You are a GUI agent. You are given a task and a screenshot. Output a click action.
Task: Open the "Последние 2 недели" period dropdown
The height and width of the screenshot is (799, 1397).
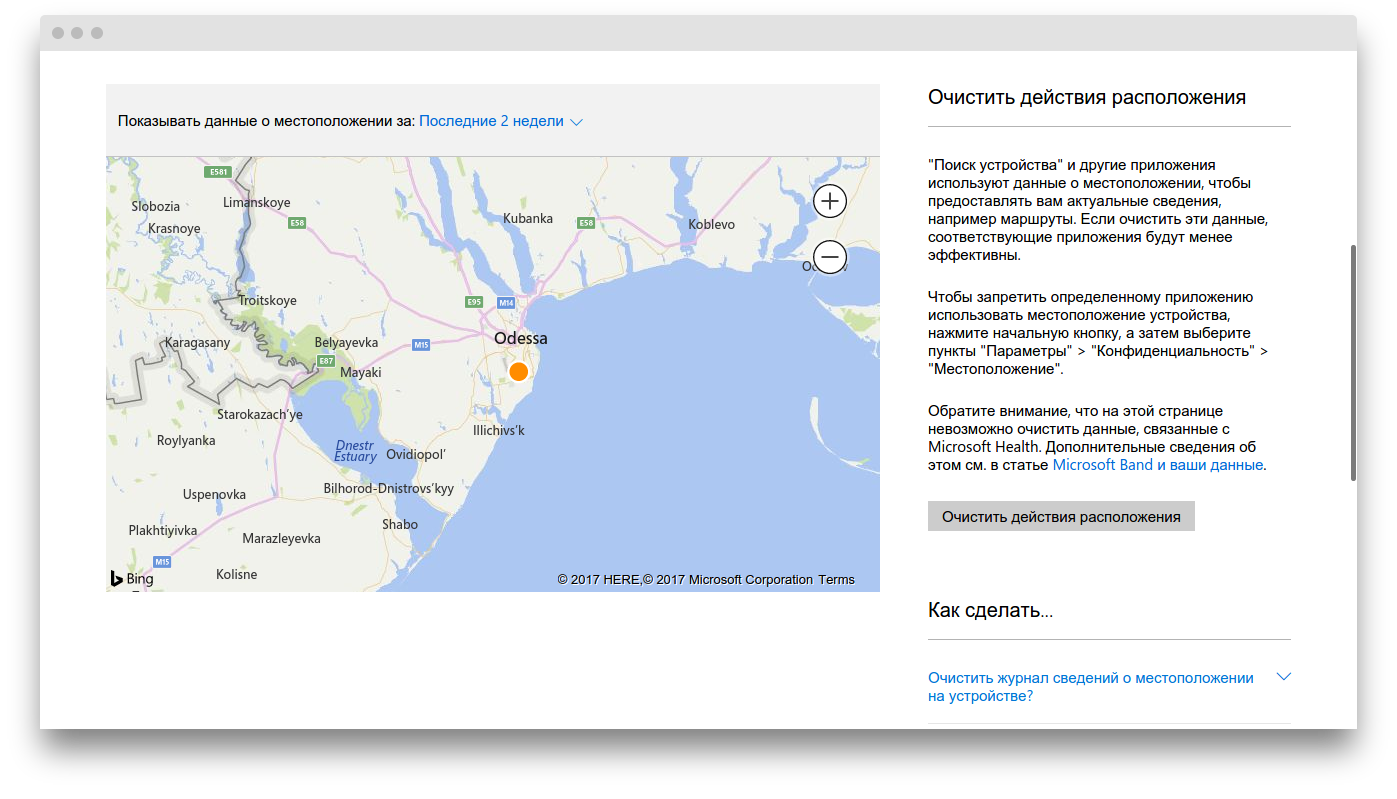click(x=500, y=121)
